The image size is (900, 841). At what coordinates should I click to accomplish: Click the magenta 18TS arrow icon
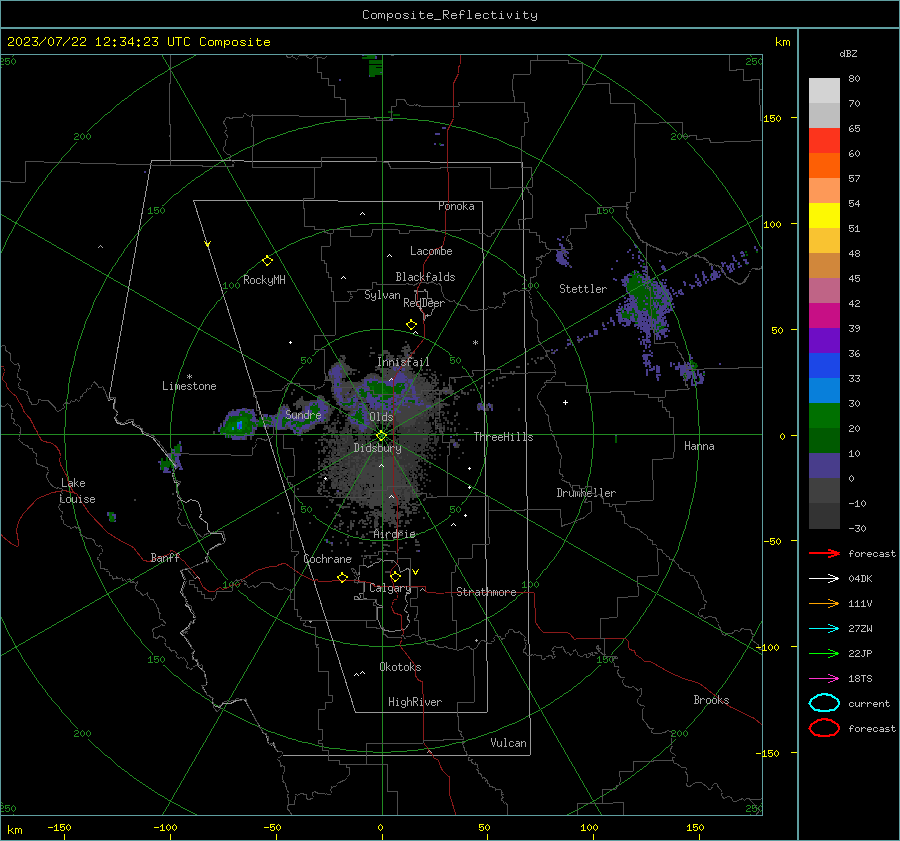tap(824, 679)
